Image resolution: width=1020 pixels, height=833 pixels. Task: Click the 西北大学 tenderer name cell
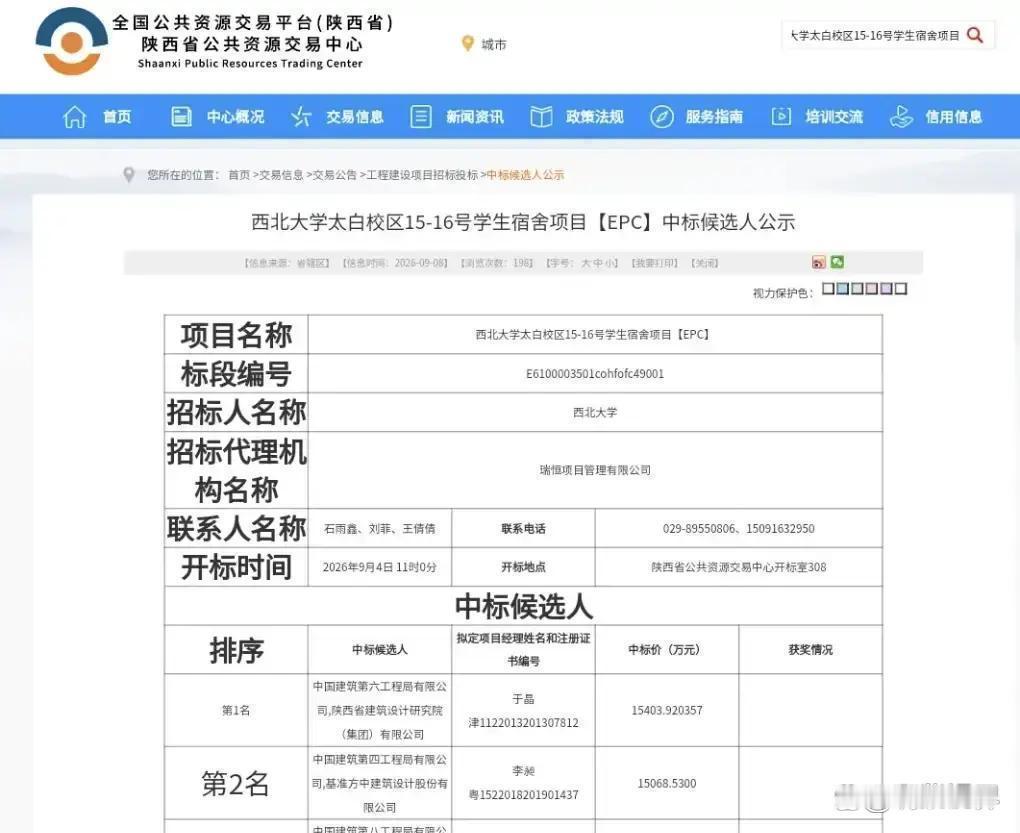(x=595, y=412)
